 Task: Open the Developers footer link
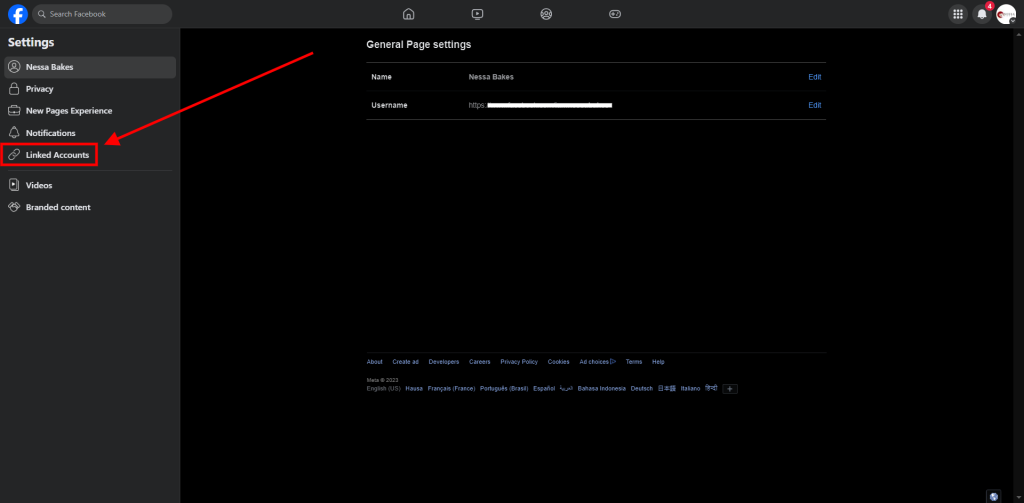[444, 362]
